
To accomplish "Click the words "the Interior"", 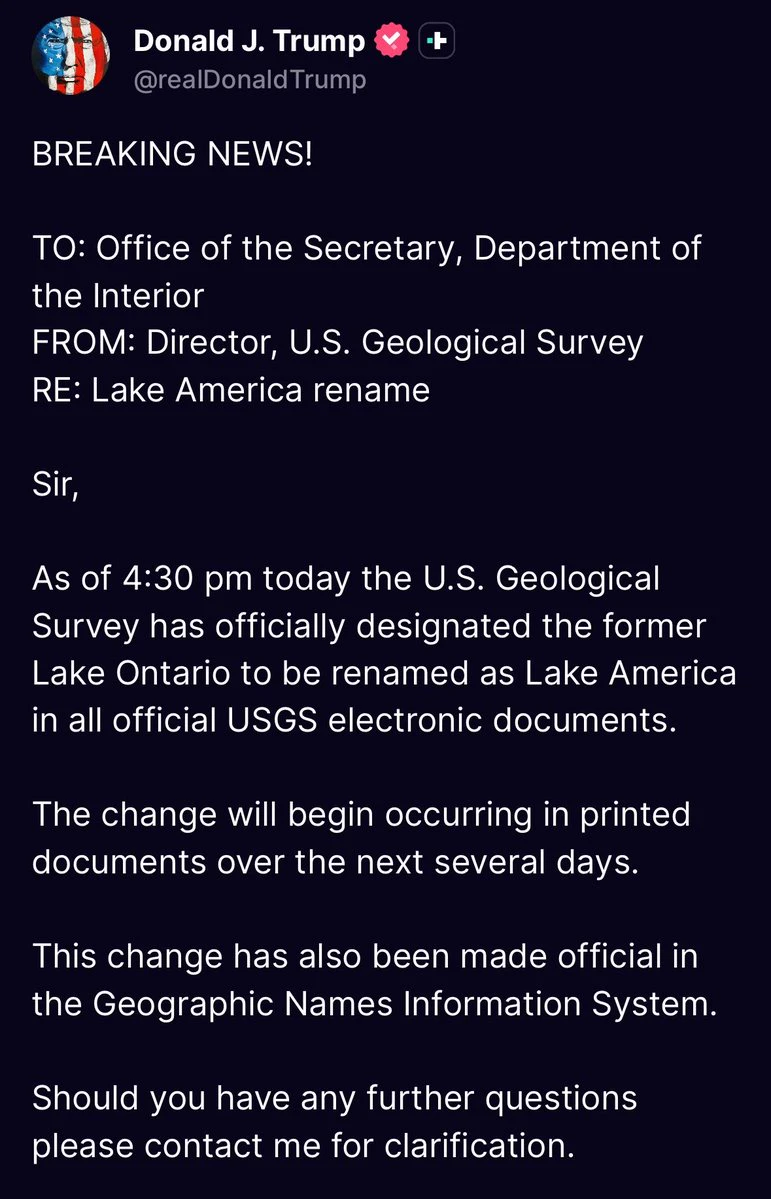I will (x=119, y=296).
